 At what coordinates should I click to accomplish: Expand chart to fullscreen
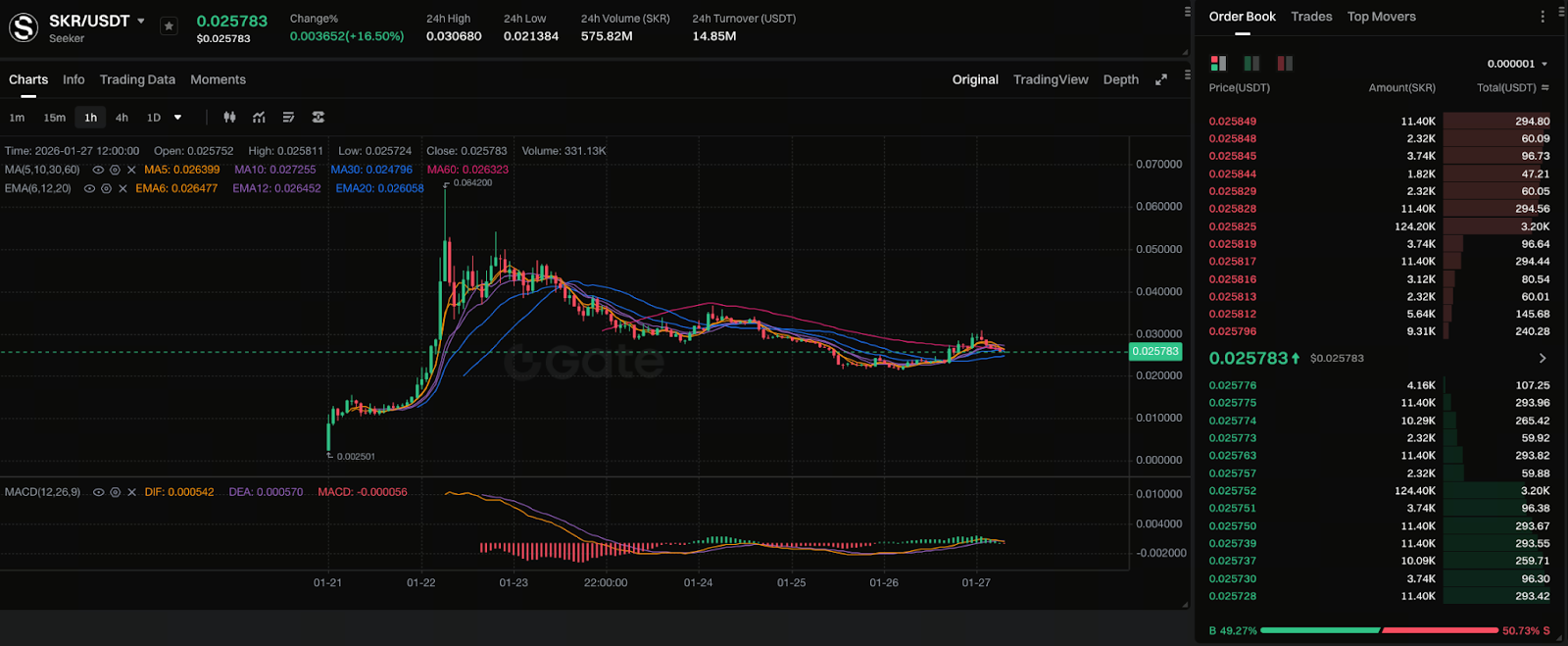pos(1160,79)
